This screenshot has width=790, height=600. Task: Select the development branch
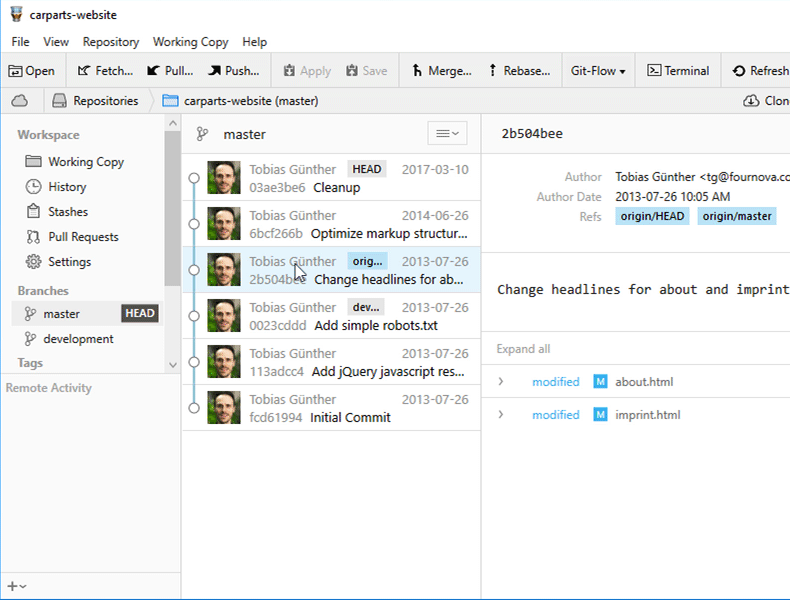click(78, 339)
